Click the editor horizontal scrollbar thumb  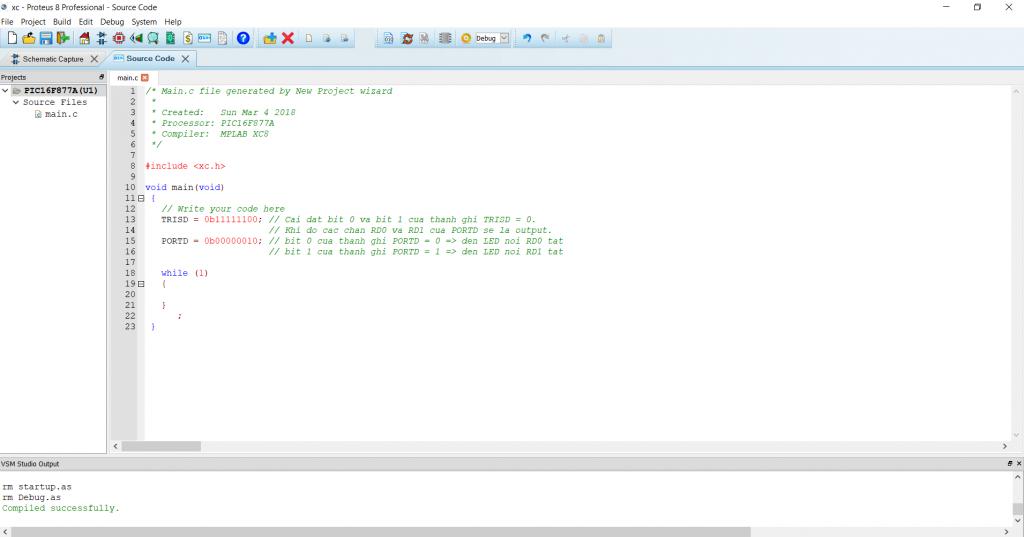pyautogui.click(x=161, y=446)
